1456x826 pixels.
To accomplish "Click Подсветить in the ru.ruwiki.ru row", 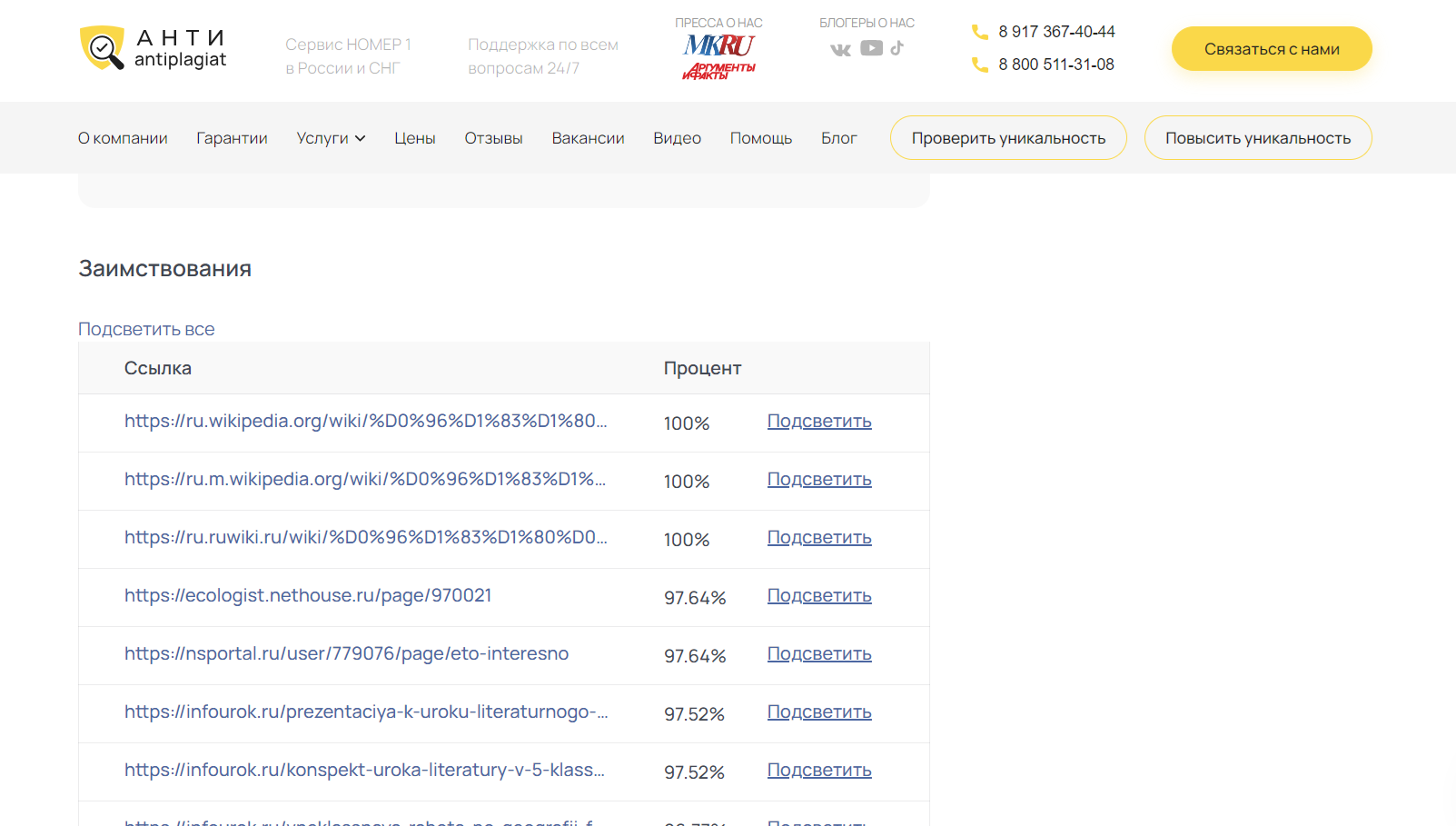I will coord(819,537).
